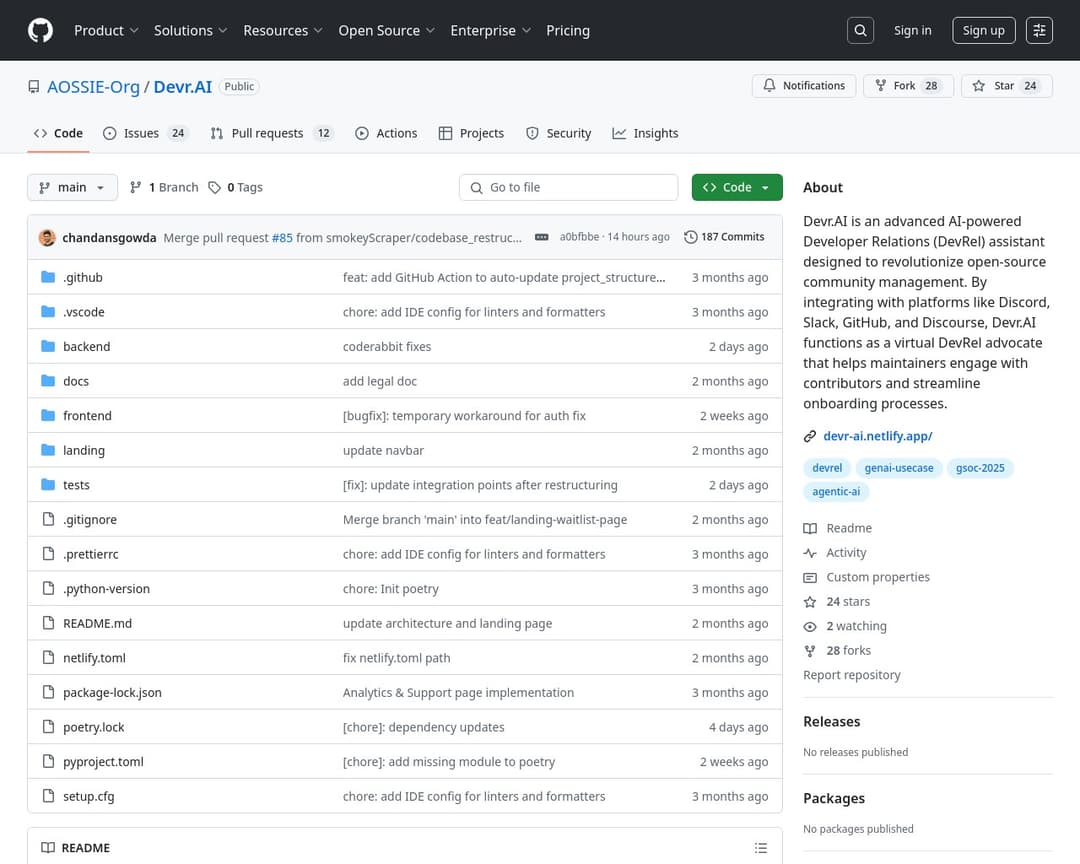
Task: Open the main branch selector dropdown
Action: (72, 187)
